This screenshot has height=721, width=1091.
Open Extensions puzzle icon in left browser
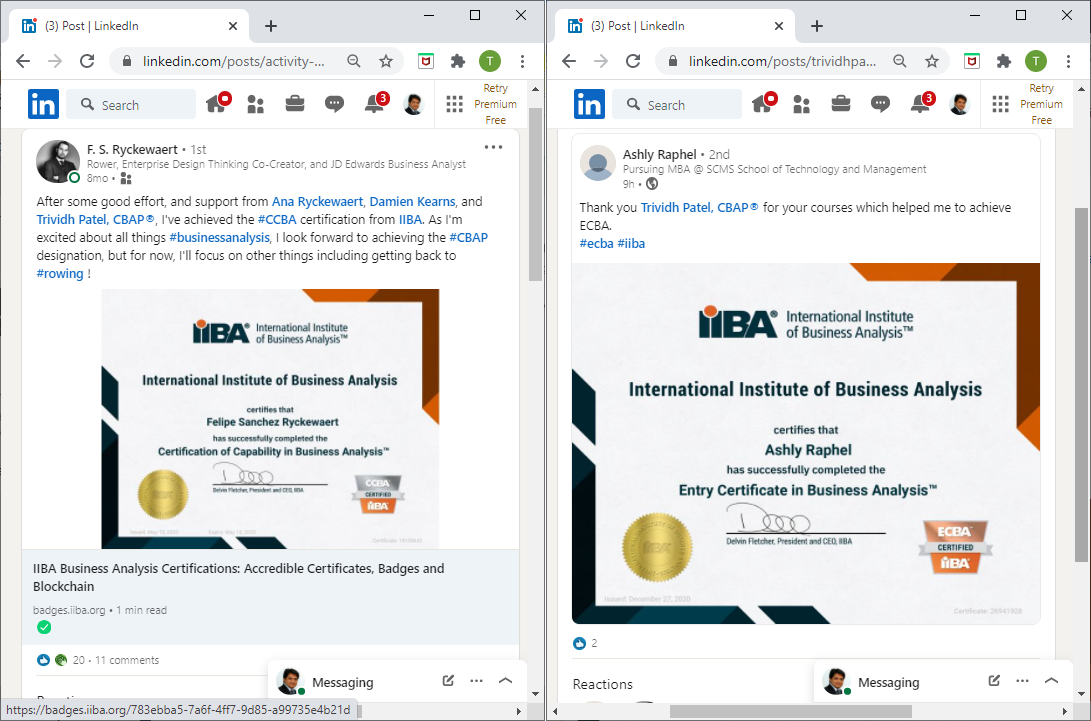[458, 61]
